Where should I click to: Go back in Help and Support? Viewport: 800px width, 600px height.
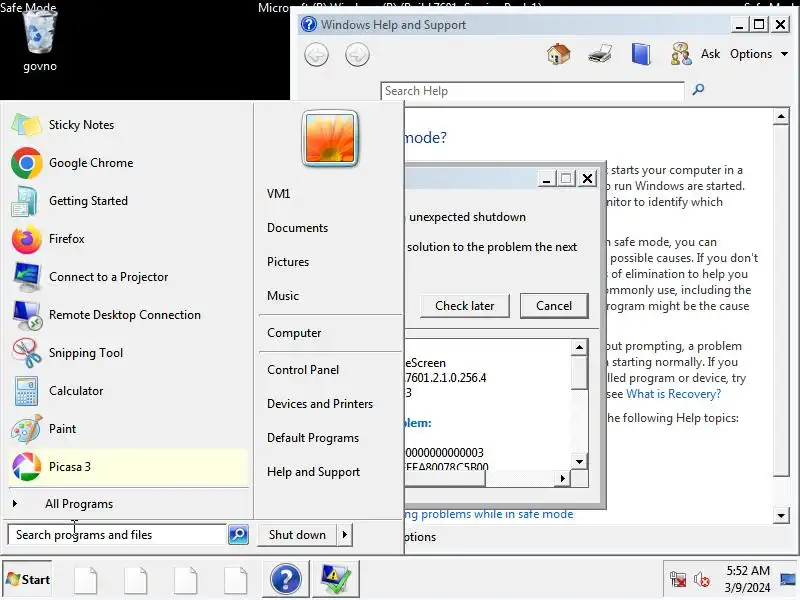tap(316, 55)
